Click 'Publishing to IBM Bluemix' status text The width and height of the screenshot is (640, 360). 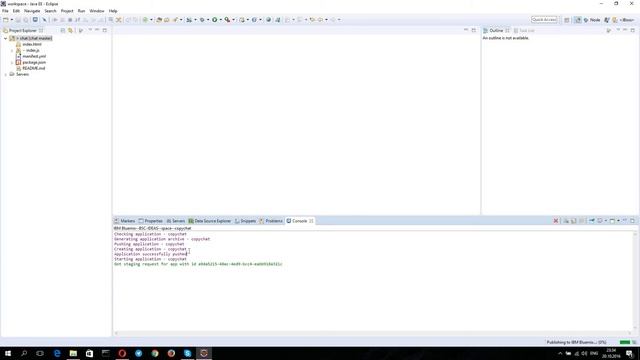click(x=576, y=342)
